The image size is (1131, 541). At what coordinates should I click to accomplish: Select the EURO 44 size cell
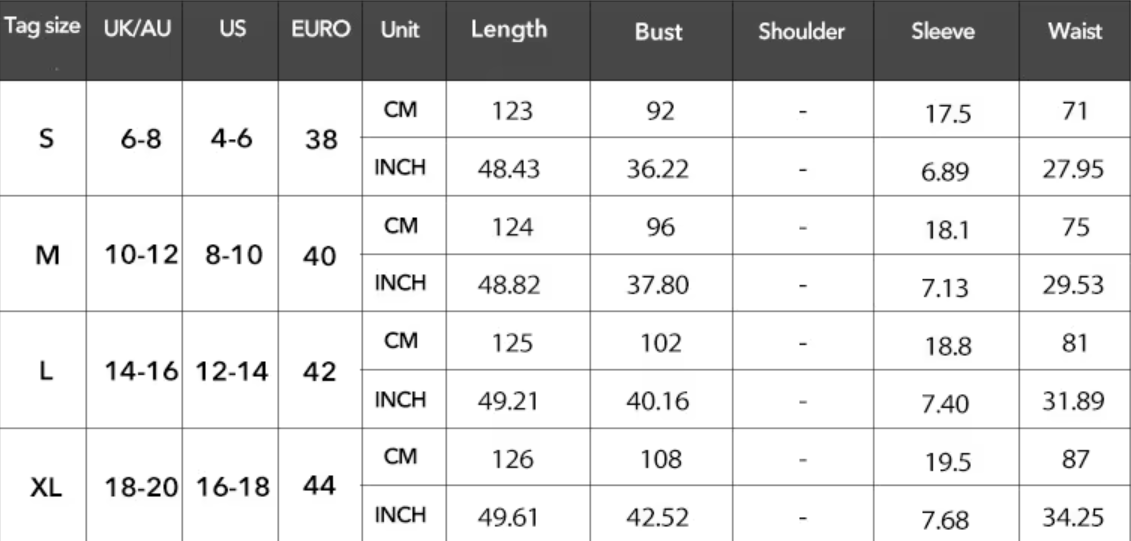(x=320, y=488)
